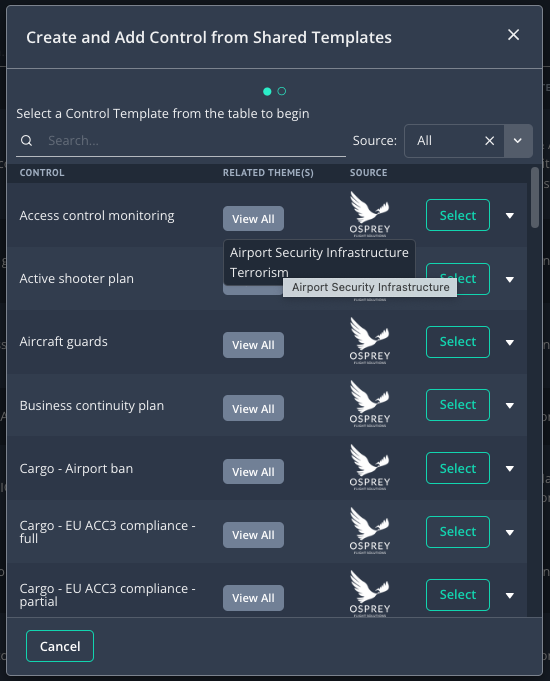Click Osprey logo in Cargo - Airport ban row
The height and width of the screenshot is (681, 550).
pos(370,467)
